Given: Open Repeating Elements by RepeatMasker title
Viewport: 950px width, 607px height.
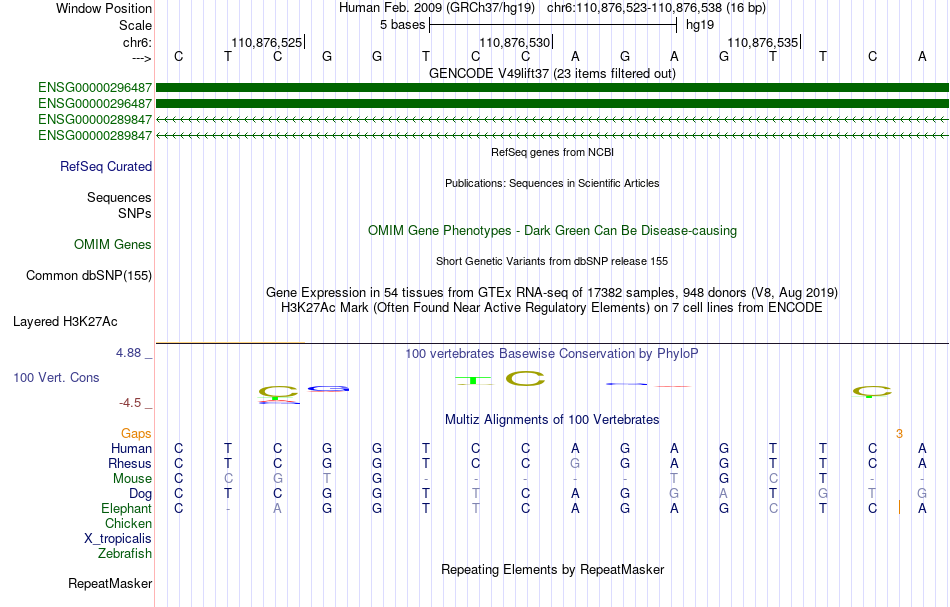Looking at the screenshot, I should (x=552, y=570).
